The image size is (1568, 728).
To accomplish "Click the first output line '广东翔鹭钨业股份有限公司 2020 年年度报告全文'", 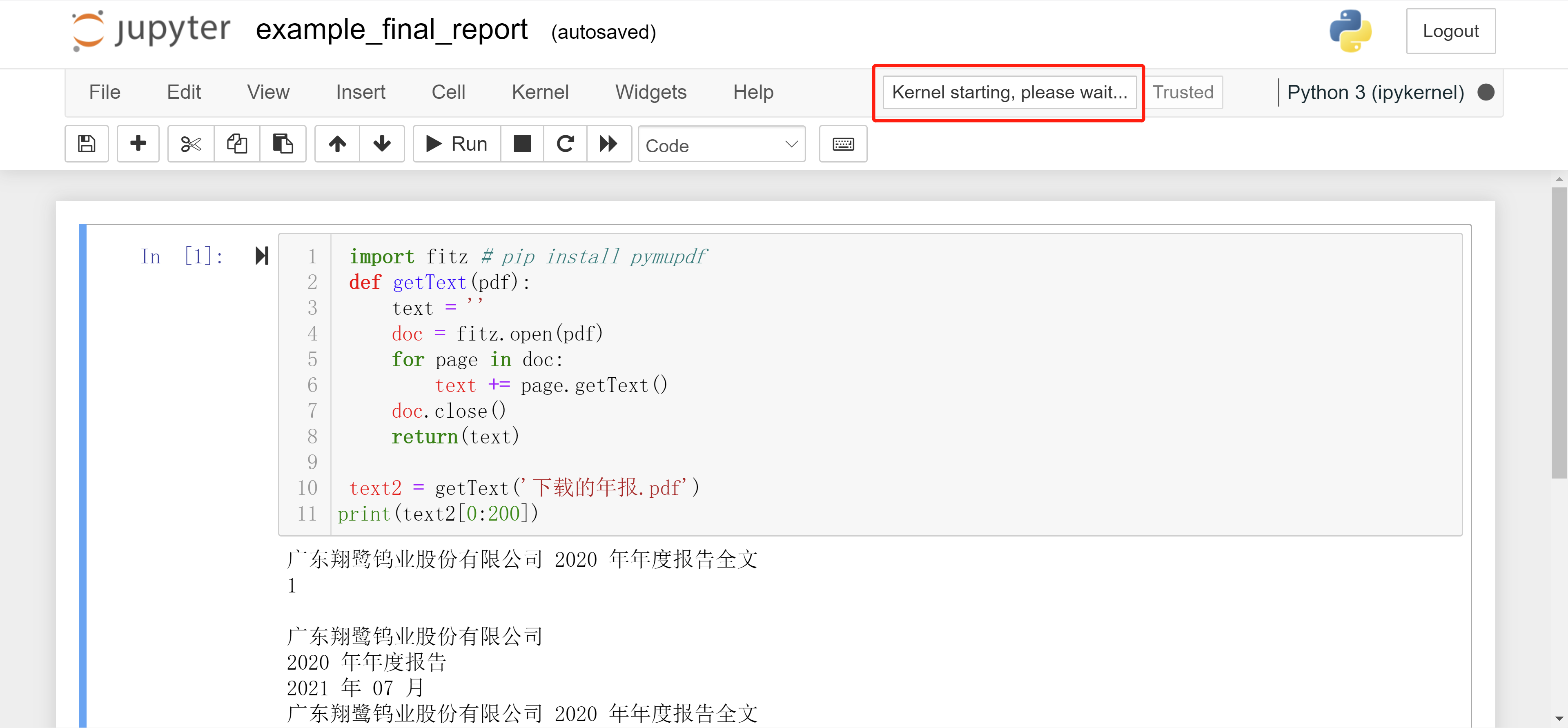I will coord(522,559).
